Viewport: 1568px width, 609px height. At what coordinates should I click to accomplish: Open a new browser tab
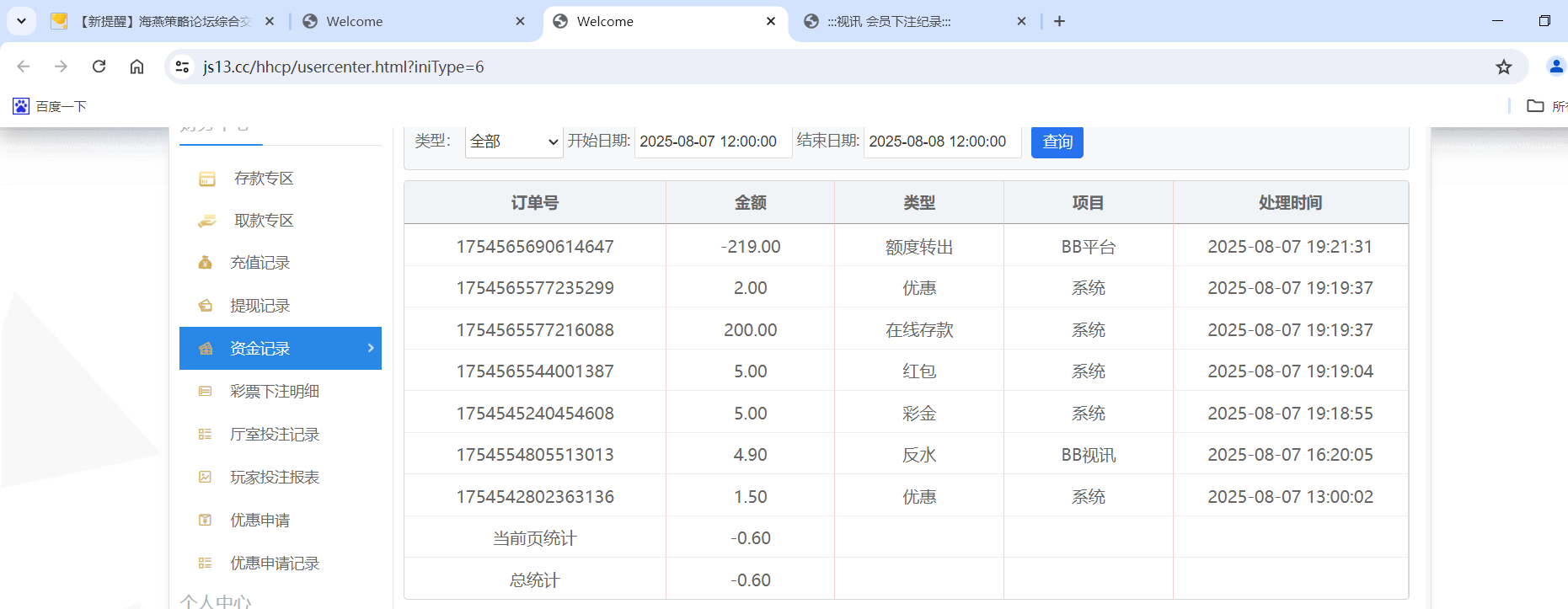(1059, 21)
